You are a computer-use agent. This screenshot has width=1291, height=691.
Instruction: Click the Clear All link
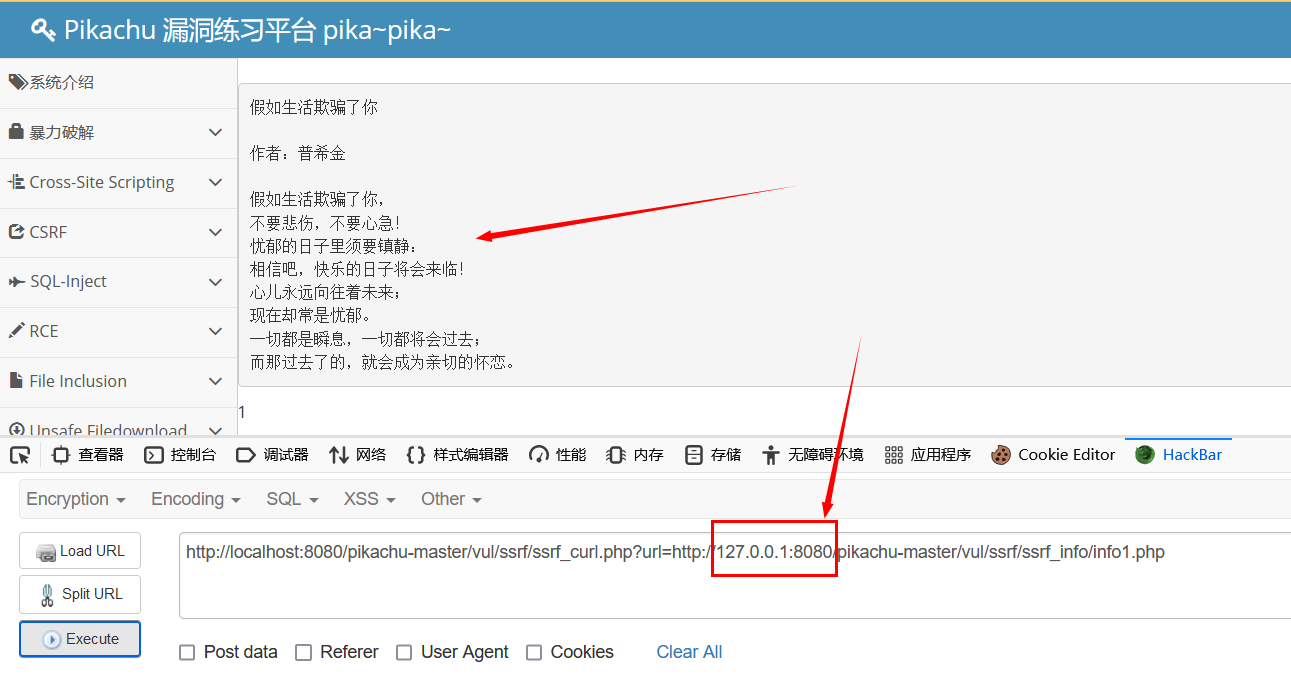[689, 652]
